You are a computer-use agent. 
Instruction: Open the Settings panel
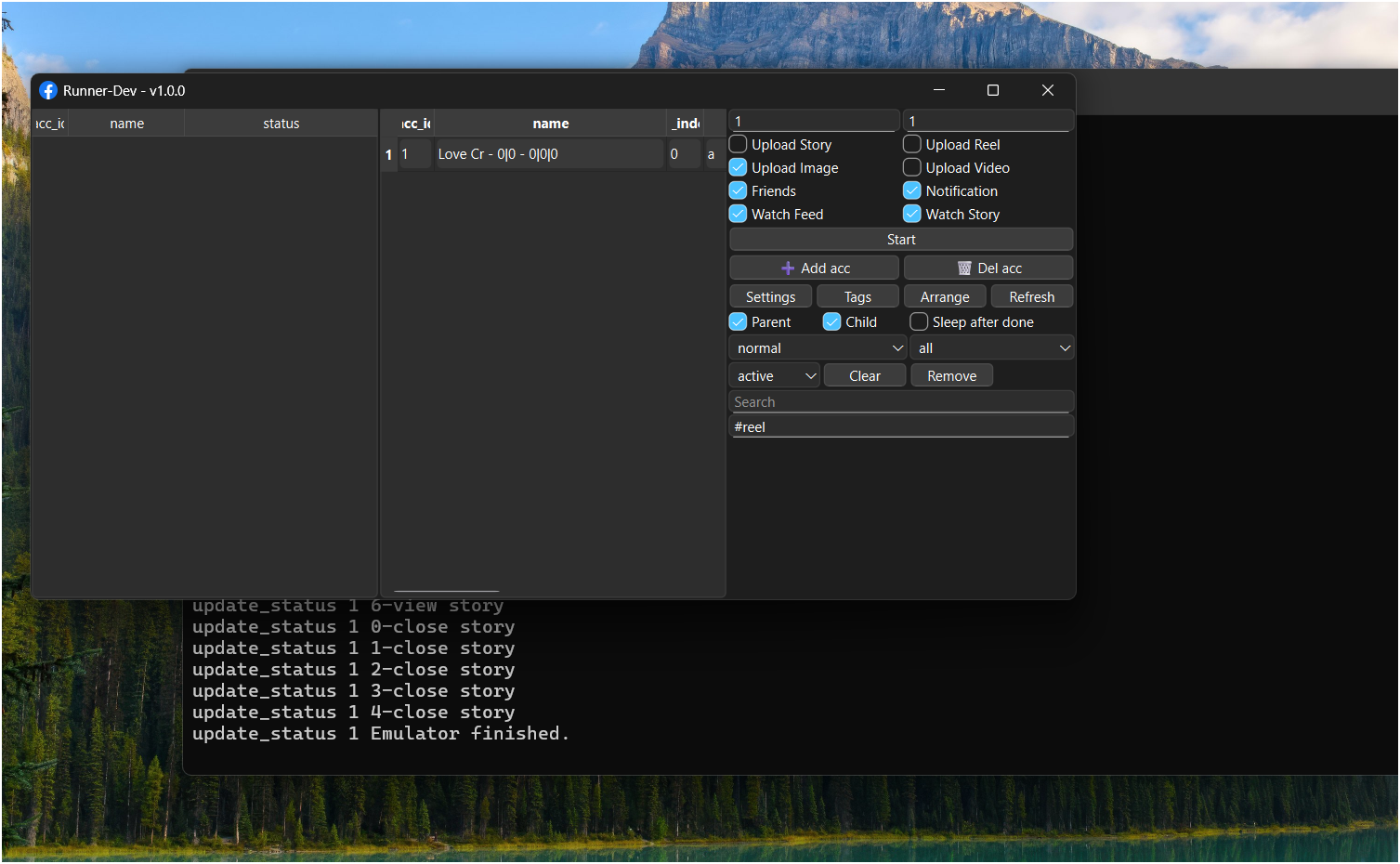click(770, 295)
